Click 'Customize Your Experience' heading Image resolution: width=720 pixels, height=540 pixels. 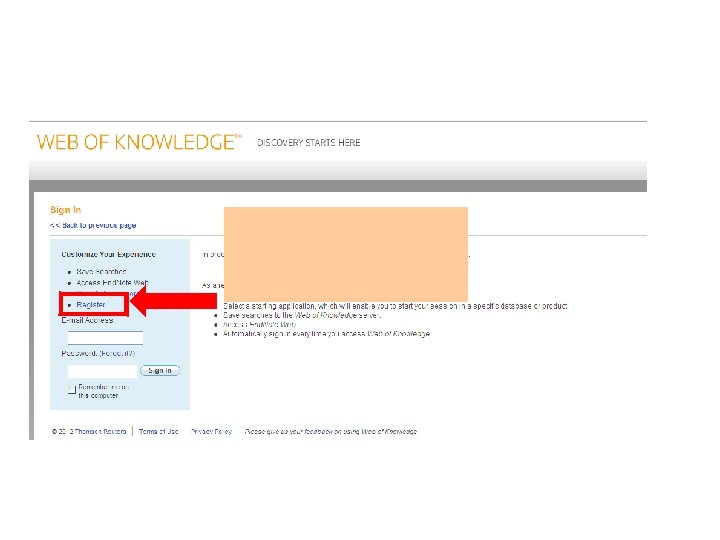point(109,254)
